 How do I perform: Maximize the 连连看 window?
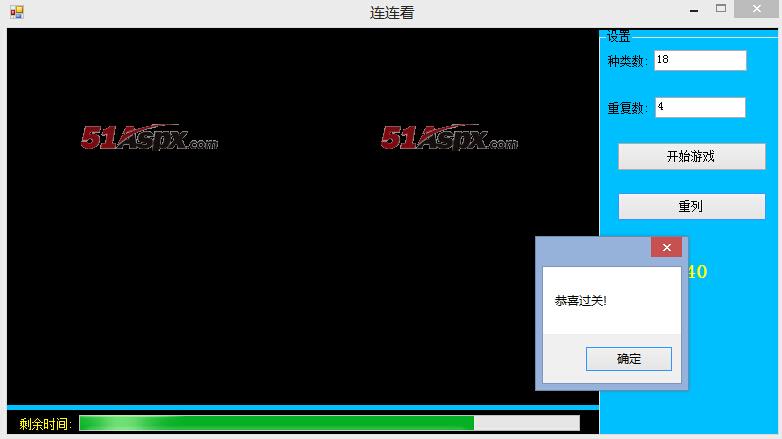tap(721, 8)
